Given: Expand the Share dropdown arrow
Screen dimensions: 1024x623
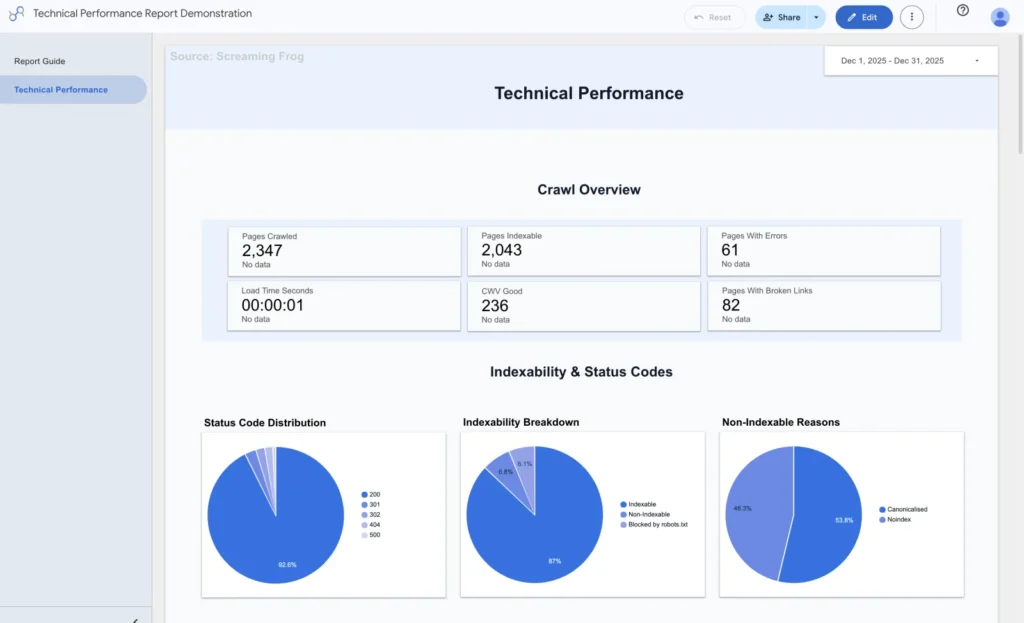Looking at the screenshot, I should 816,17.
